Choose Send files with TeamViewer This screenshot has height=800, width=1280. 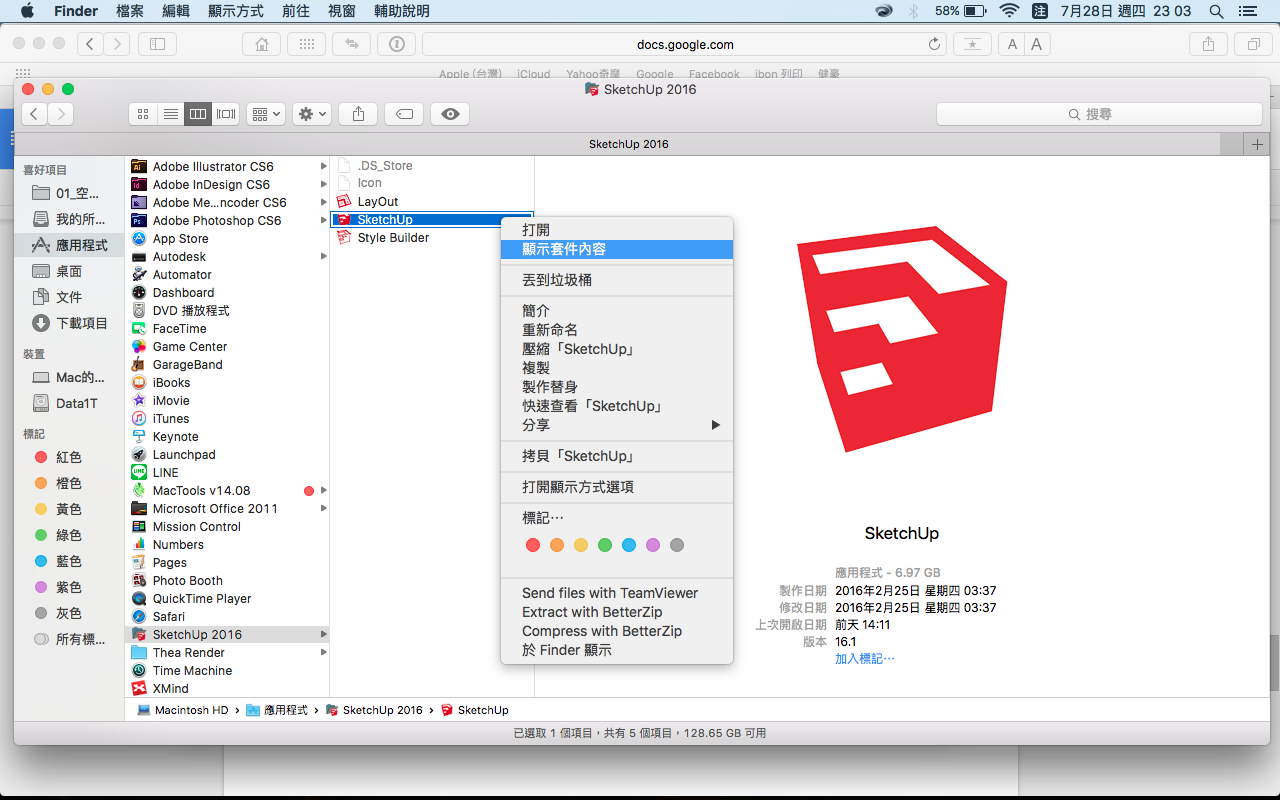[x=617, y=593]
